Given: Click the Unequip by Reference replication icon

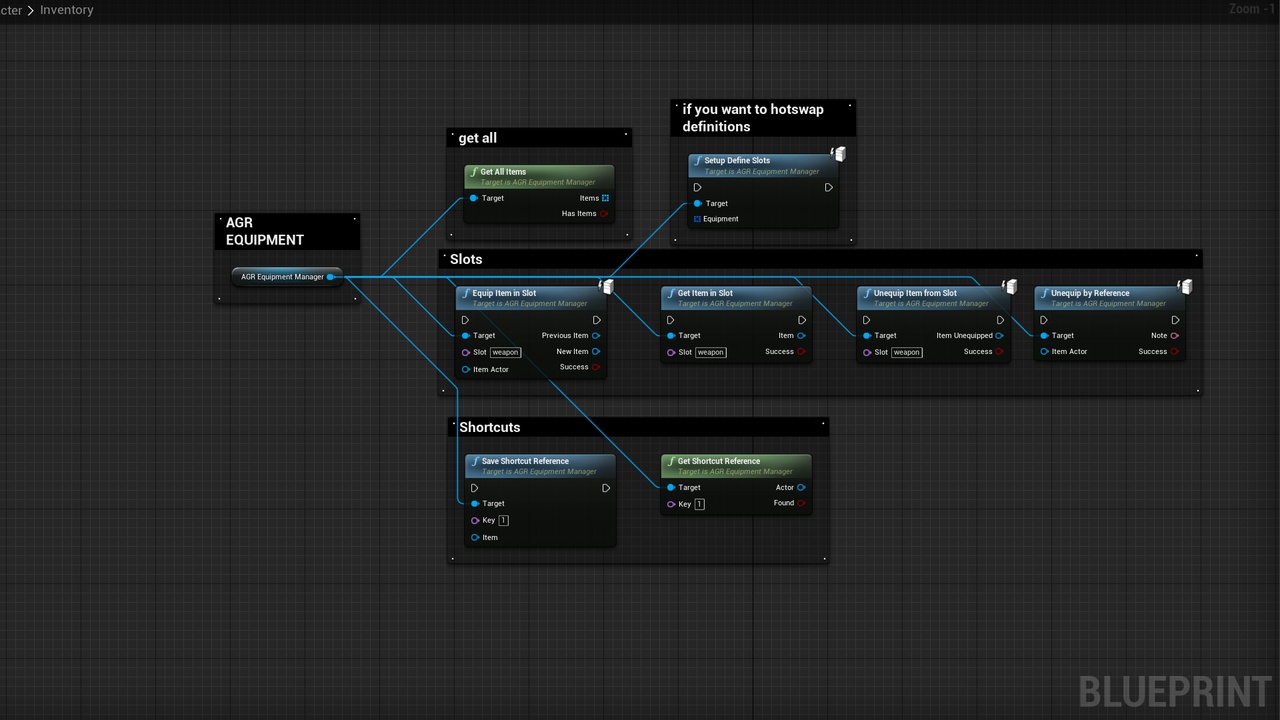Looking at the screenshot, I should (1185, 287).
